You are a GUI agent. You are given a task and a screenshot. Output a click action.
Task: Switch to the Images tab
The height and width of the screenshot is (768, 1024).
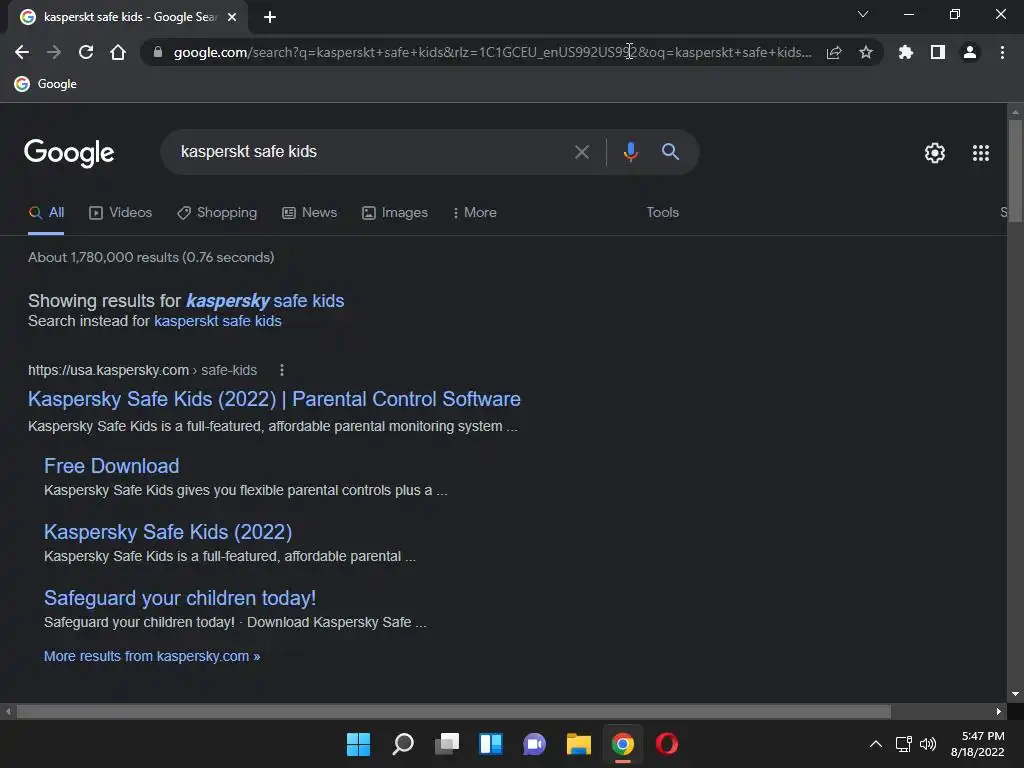(395, 212)
